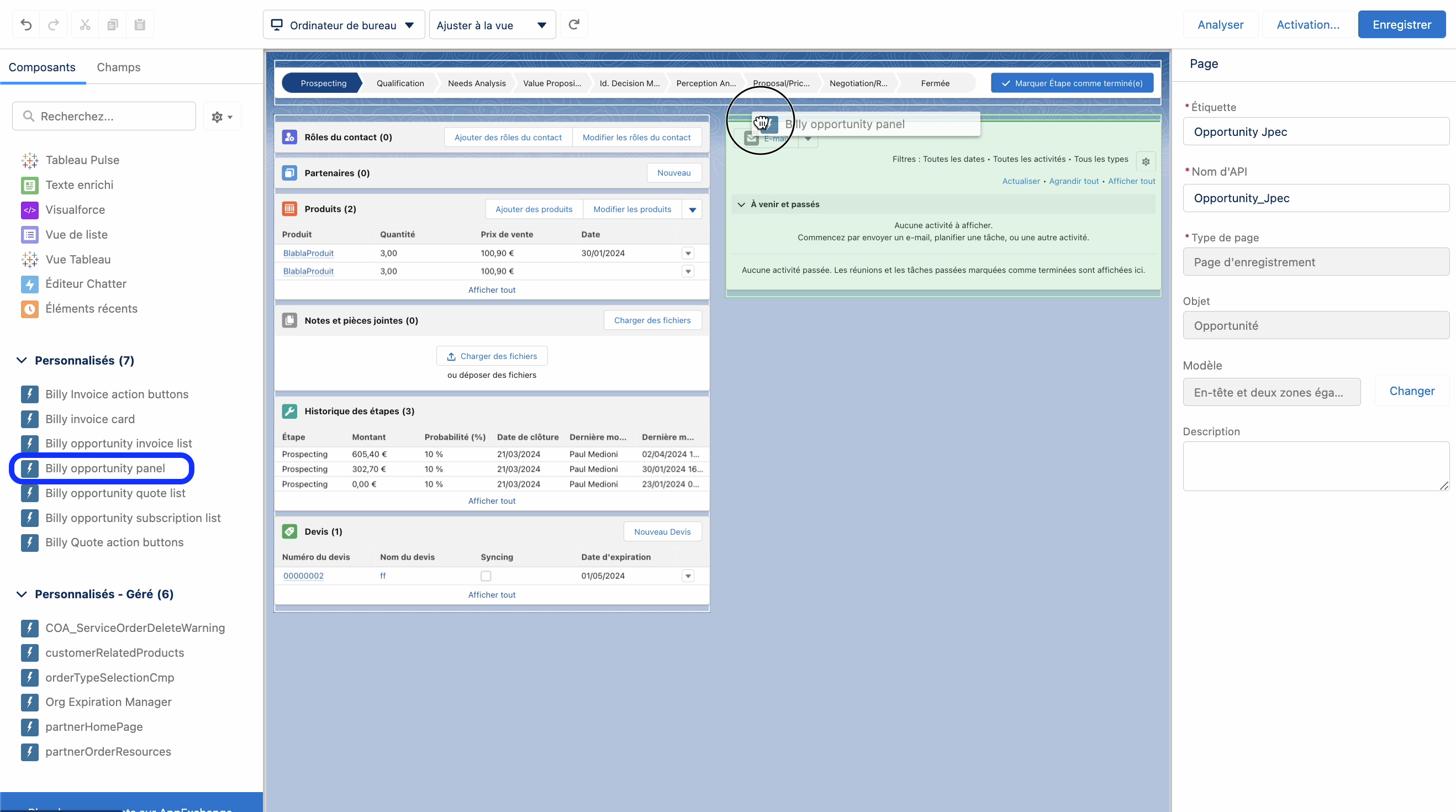Click the Cut scissors icon
The image size is (1456, 812).
pos(85,24)
